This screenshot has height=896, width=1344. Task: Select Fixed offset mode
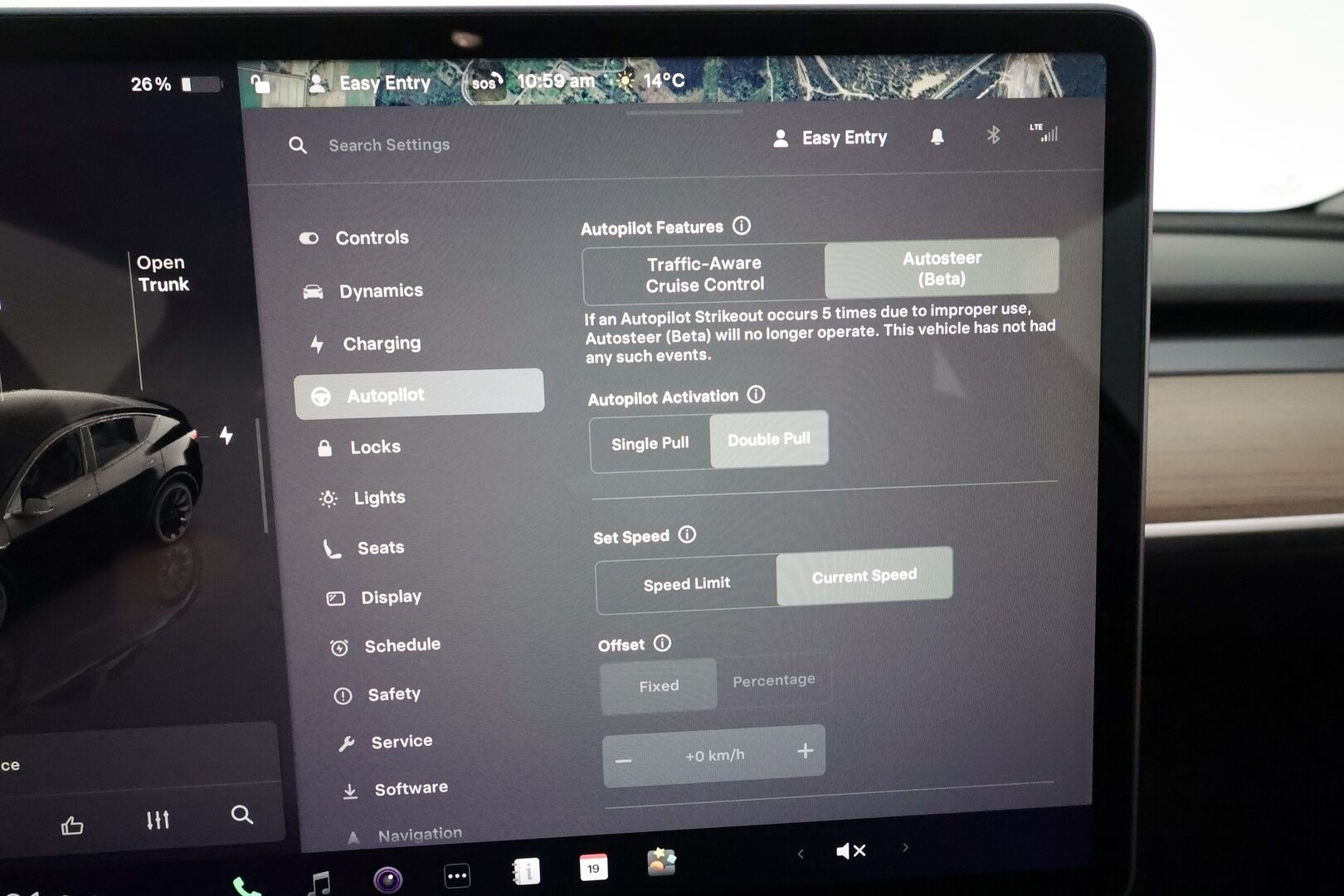pyautogui.click(x=659, y=686)
